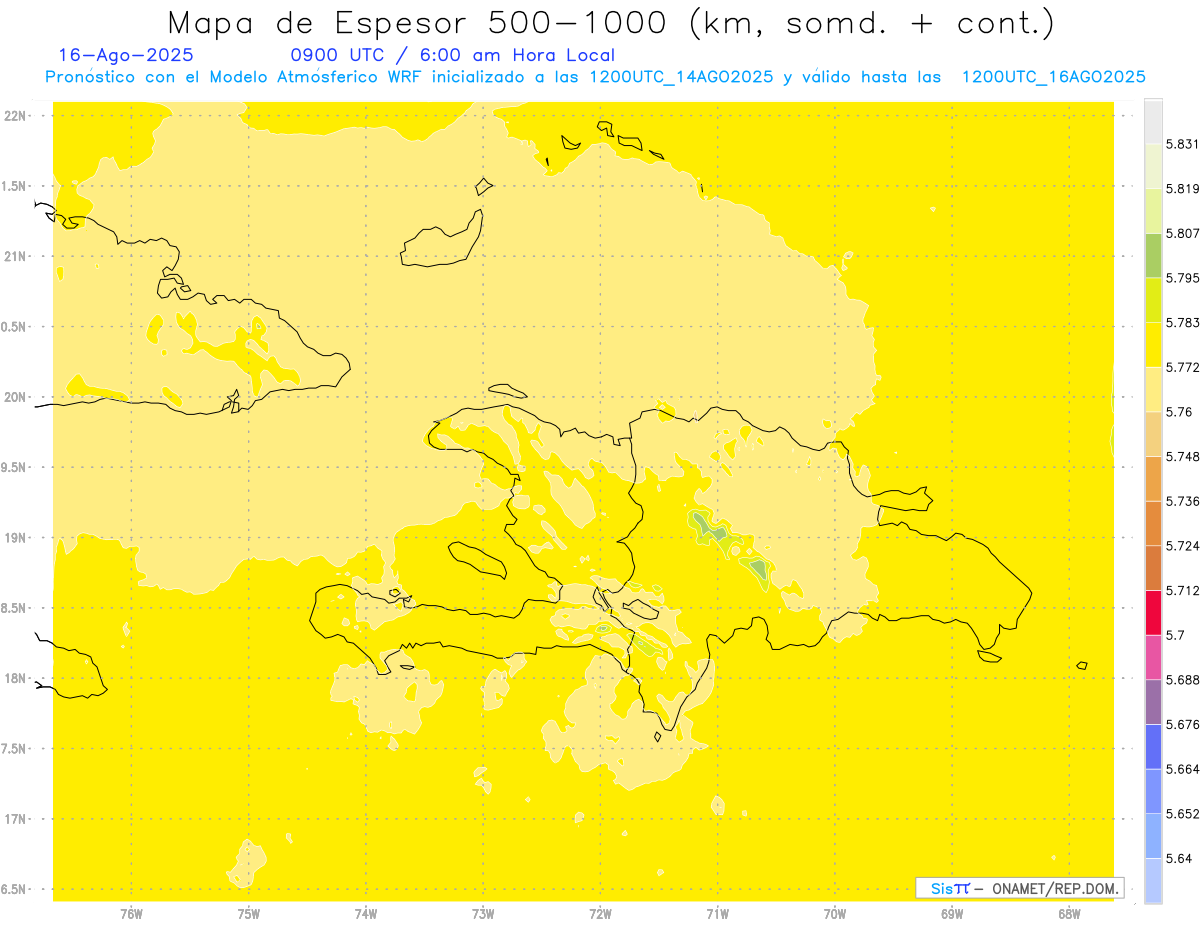Image resolution: width=1200 pixels, height=927 pixels.
Task: Click the 73W longitude label
Action: [483, 913]
